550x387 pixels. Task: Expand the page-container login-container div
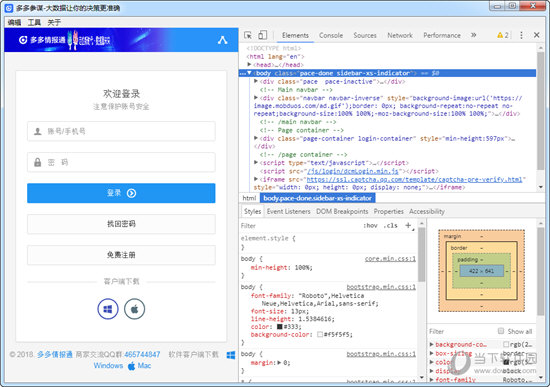[x=256, y=138]
